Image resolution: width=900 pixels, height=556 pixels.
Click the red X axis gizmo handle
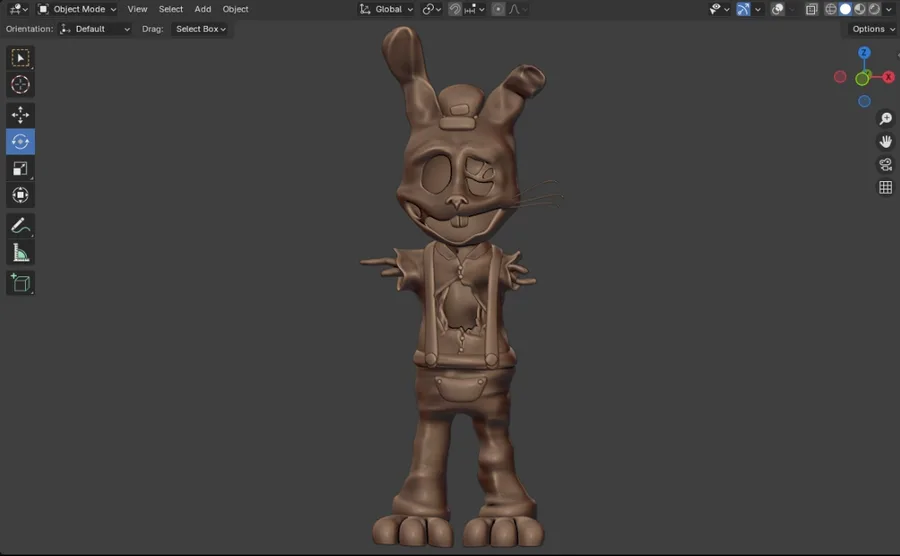click(x=889, y=77)
